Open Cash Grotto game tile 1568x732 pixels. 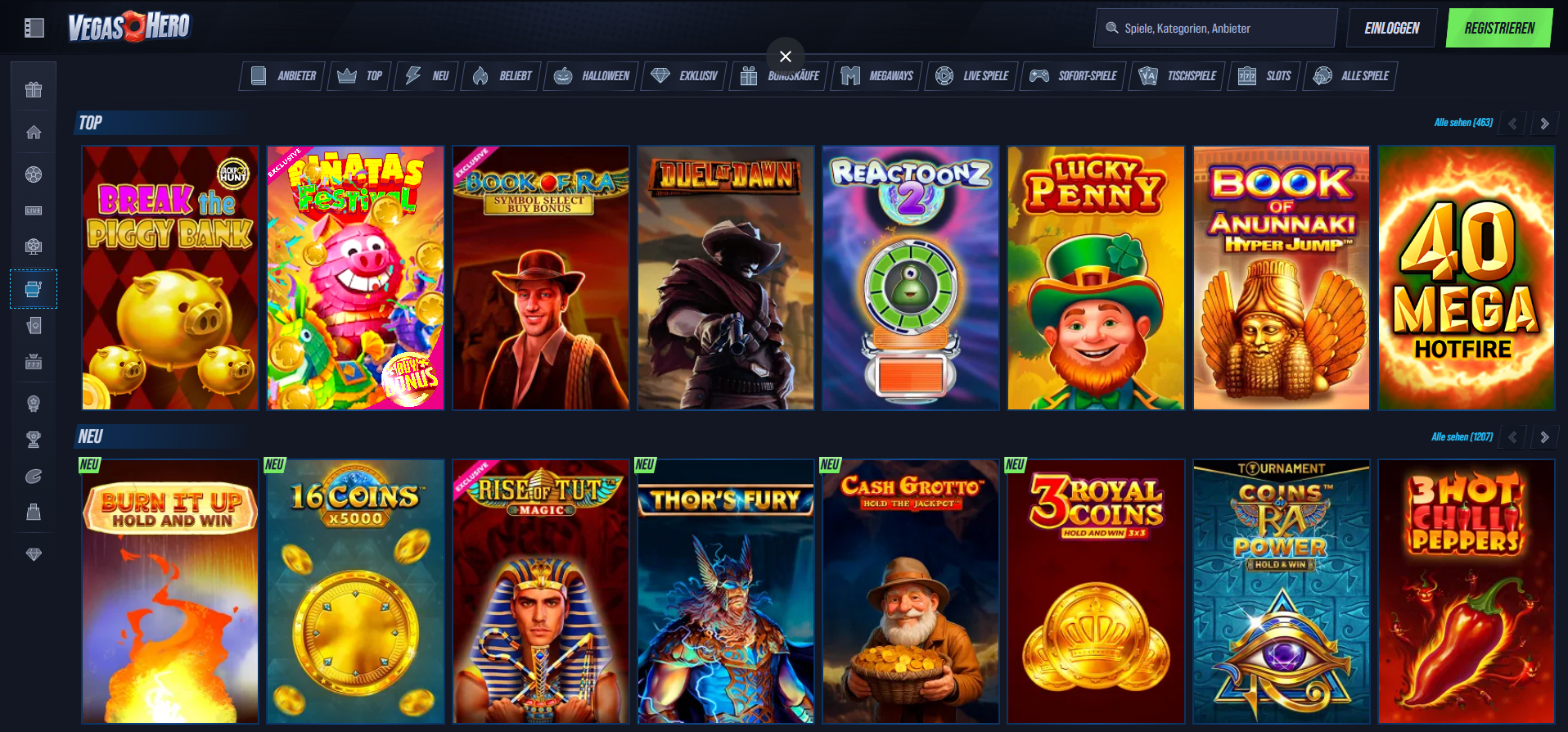tap(911, 592)
